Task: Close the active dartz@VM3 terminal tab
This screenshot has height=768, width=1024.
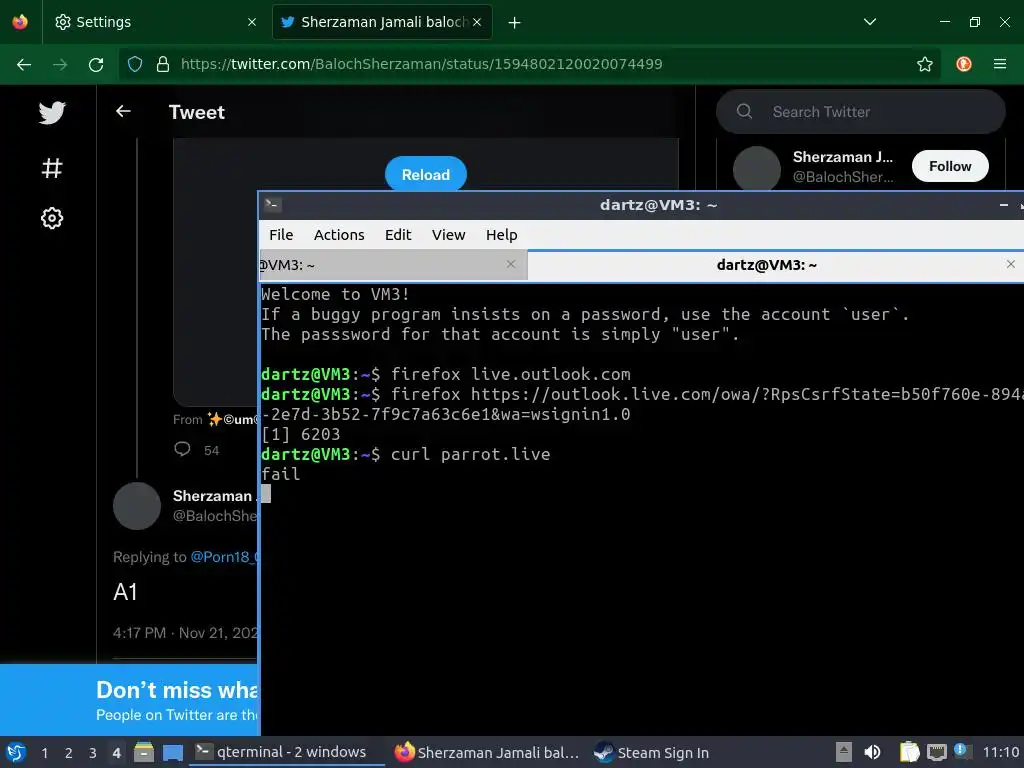Action: tap(1010, 264)
